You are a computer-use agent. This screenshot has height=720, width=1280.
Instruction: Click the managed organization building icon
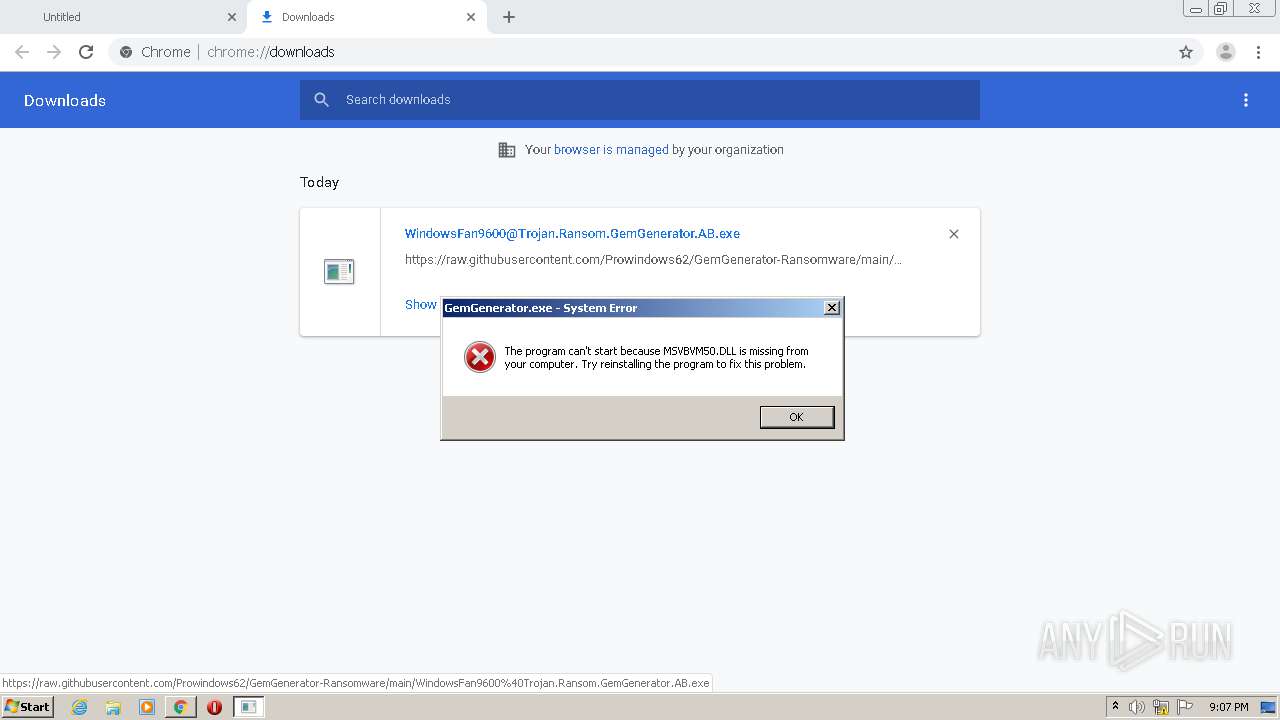pos(507,150)
